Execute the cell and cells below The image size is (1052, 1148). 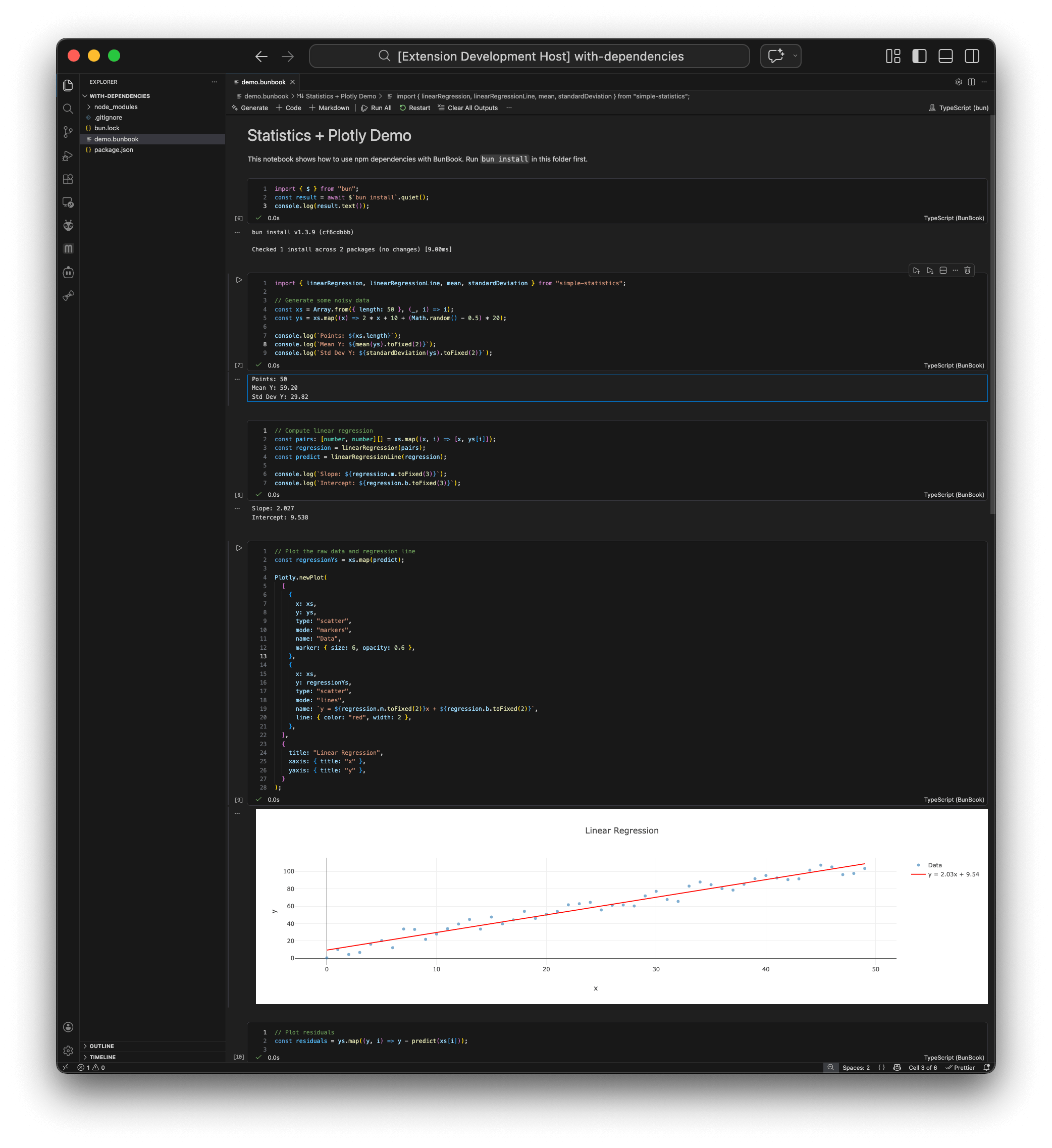click(930, 271)
